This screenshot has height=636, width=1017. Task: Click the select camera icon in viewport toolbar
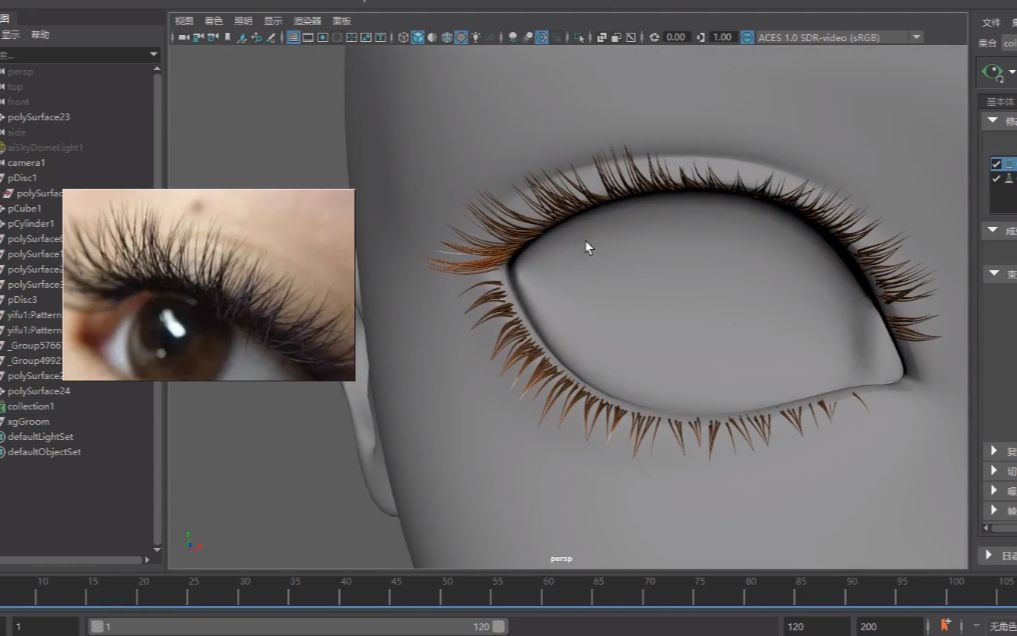pos(183,37)
